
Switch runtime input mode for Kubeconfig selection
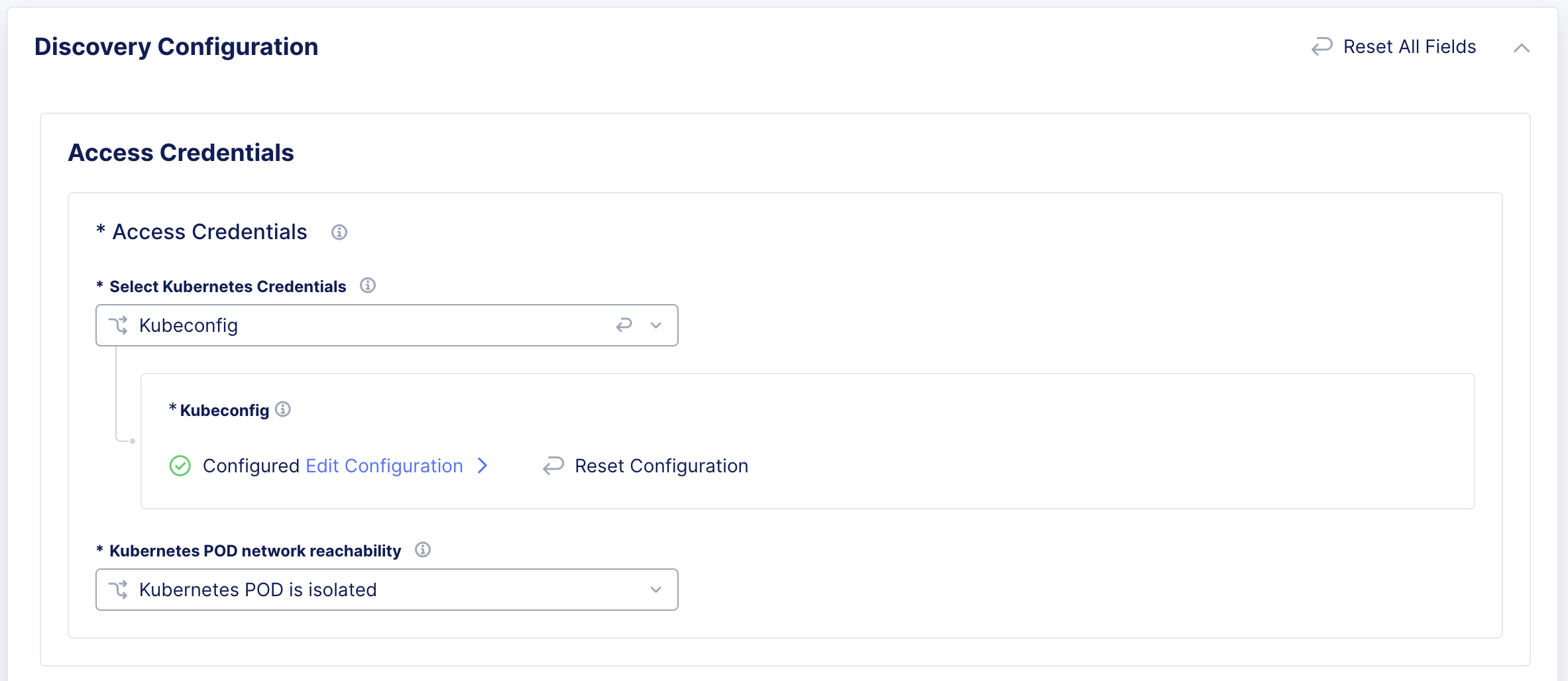(x=120, y=325)
